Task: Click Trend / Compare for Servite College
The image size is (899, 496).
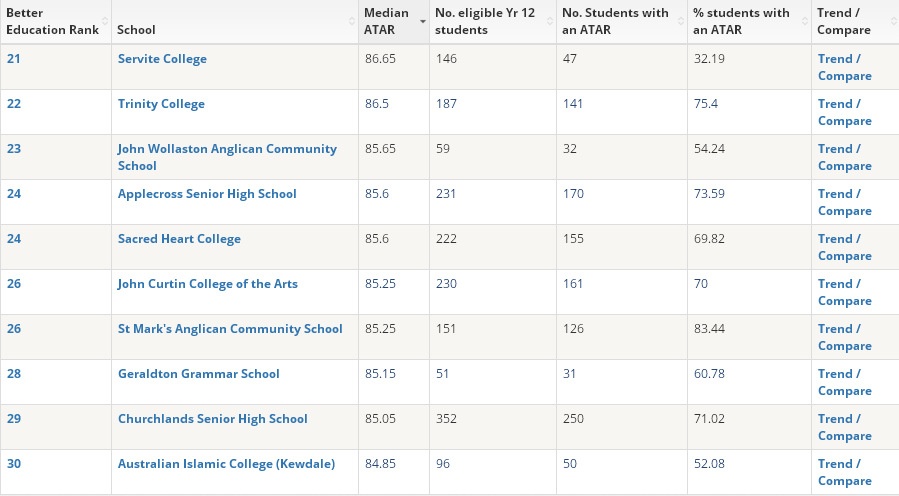Action: click(x=844, y=67)
